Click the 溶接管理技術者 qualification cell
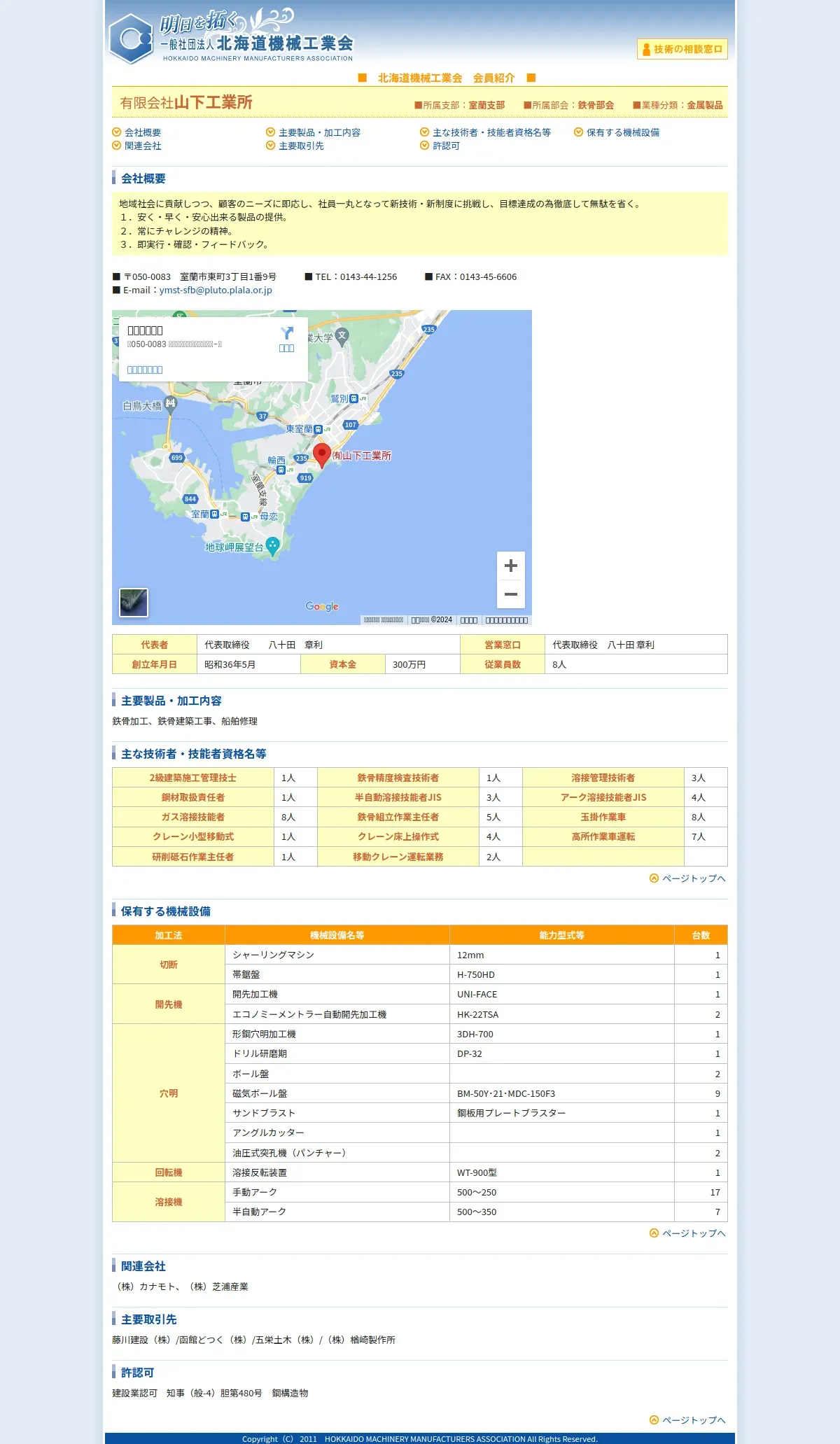The width and height of the screenshot is (840, 1444). [x=603, y=778]
